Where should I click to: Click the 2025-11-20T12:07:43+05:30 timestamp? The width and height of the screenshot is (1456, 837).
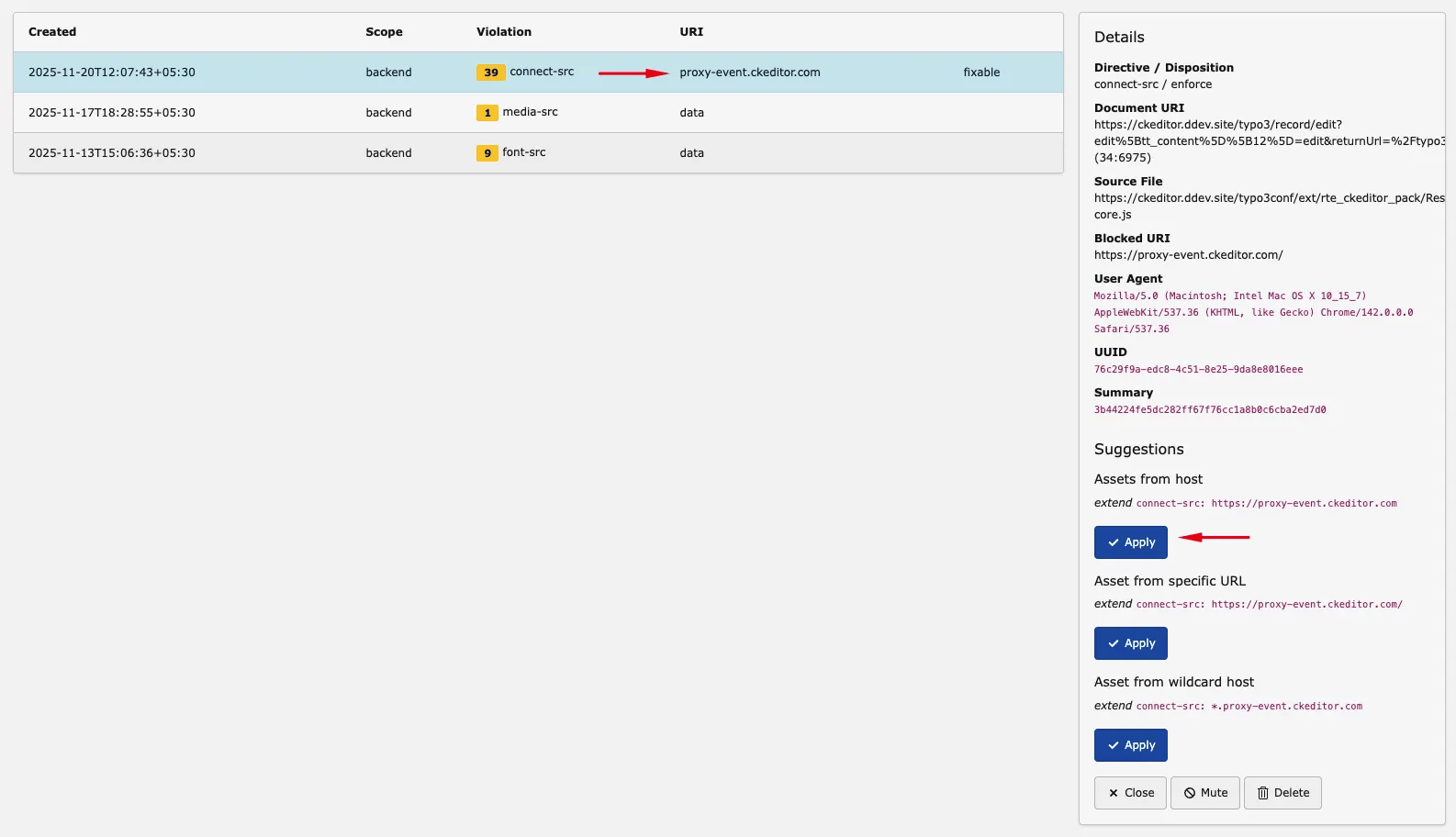coord(112,73)
